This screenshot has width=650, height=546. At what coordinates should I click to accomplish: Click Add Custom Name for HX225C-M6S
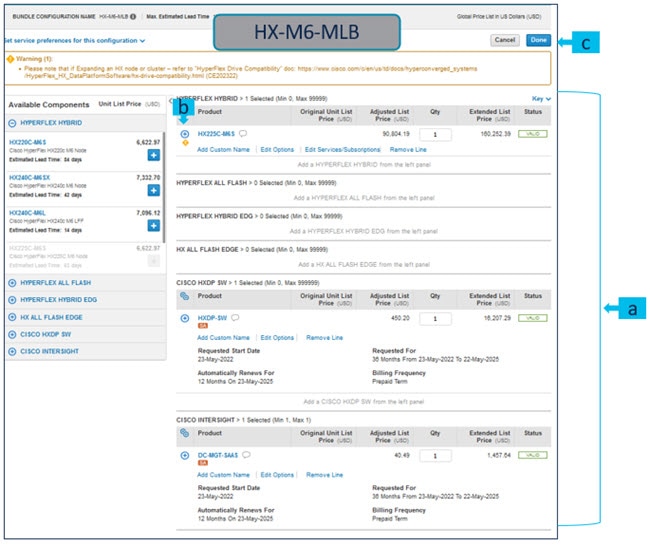point(223,150)
